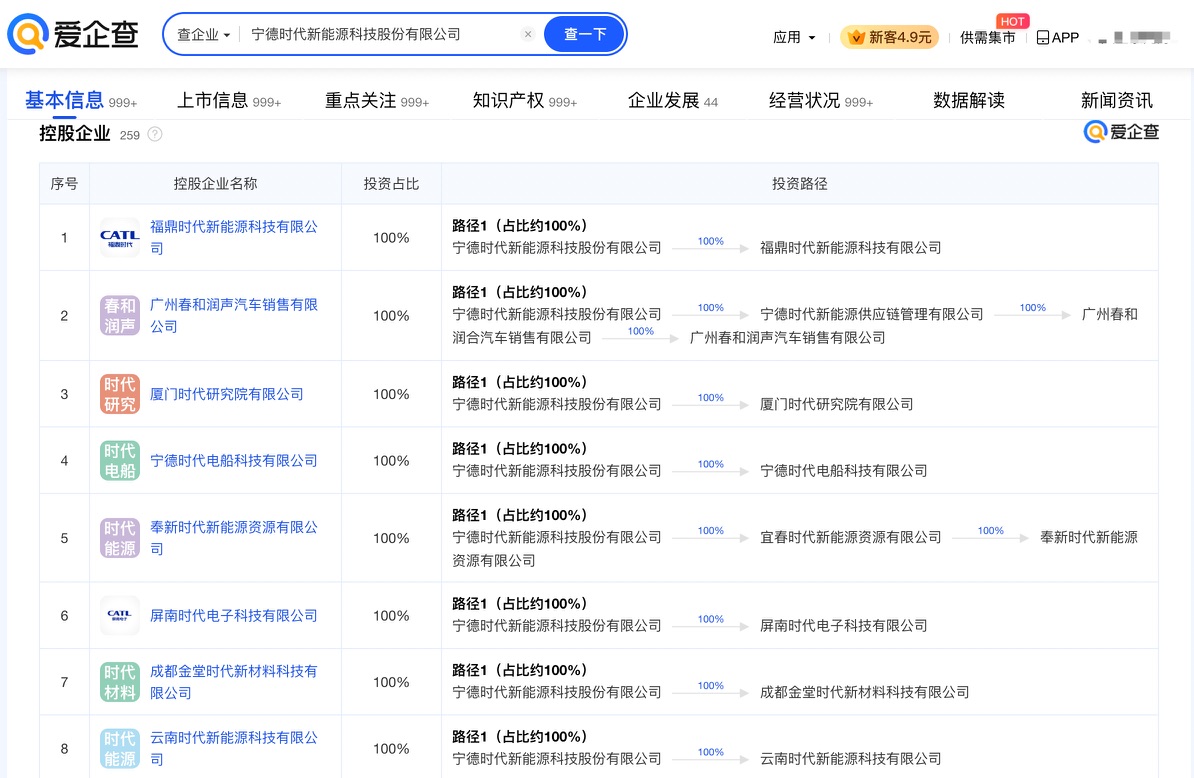This screenshot has width=1194, height=778.
Task: Select the 春和润声 company logo
Action: (x=119, y=315)
